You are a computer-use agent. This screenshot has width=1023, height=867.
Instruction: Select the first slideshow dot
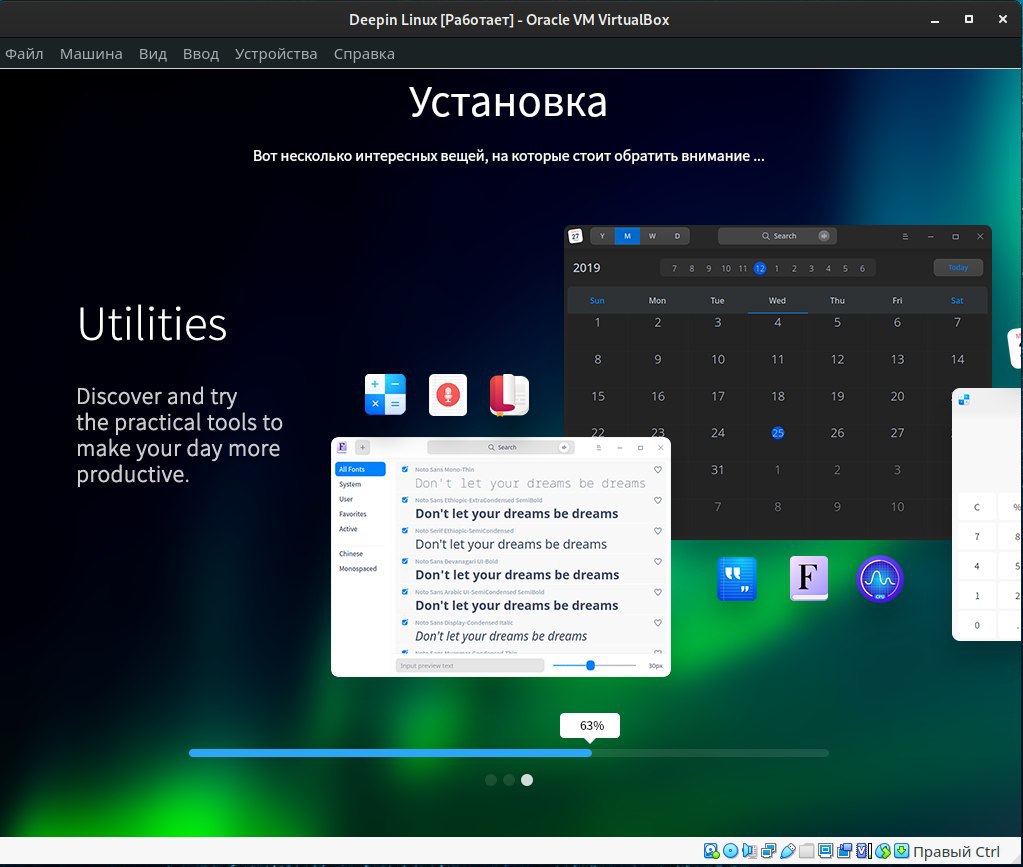click(491, 780)
